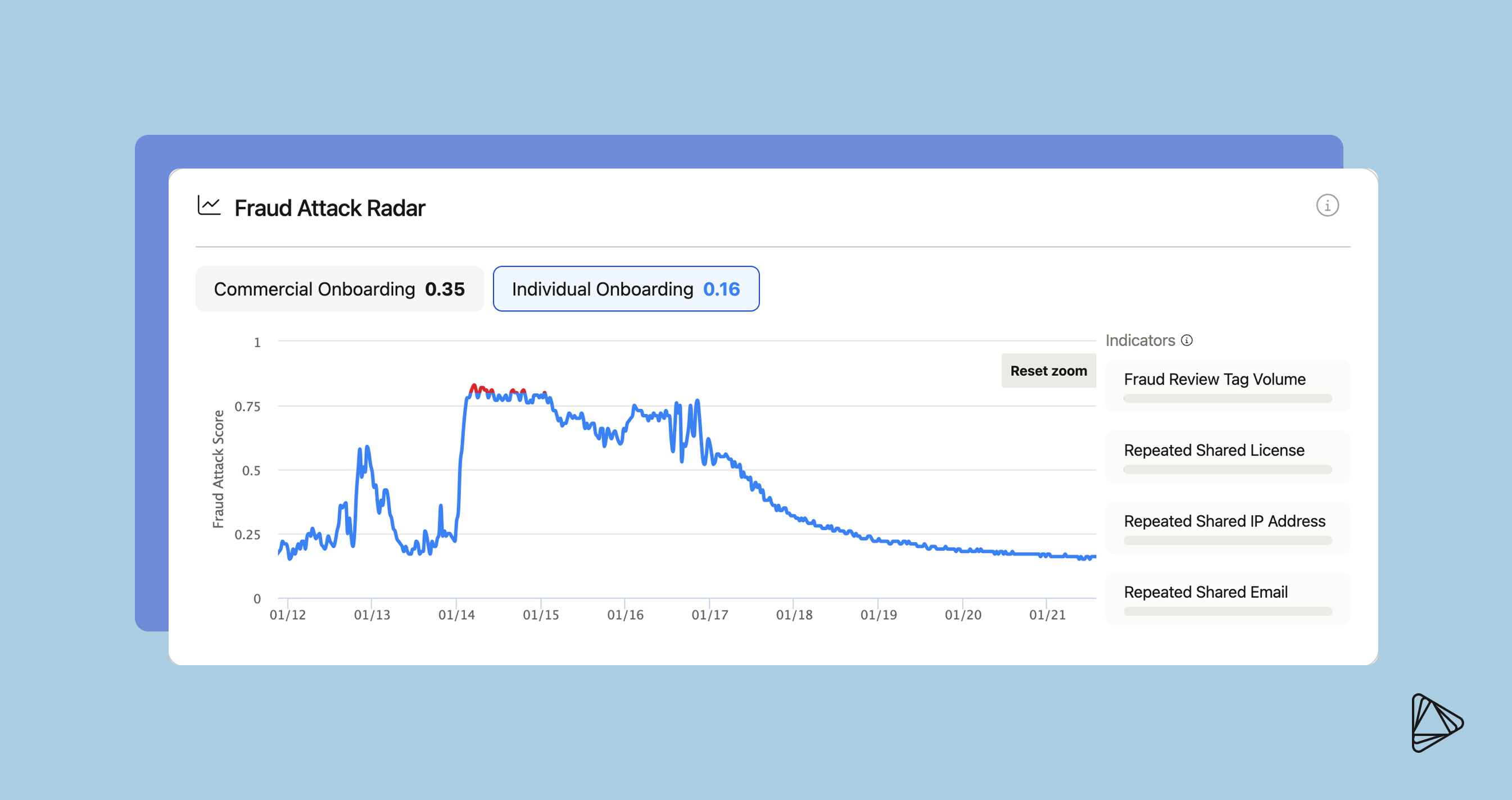The image size is (1512, 800).
Task: Click the red peak segment of the chart
Action: coord(474,387)
